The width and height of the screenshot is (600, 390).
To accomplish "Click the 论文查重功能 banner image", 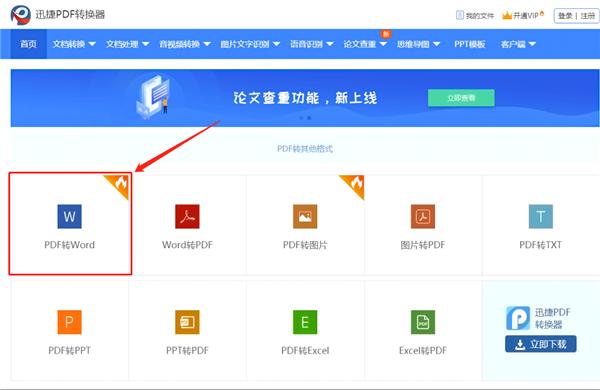I will (305, 98).
